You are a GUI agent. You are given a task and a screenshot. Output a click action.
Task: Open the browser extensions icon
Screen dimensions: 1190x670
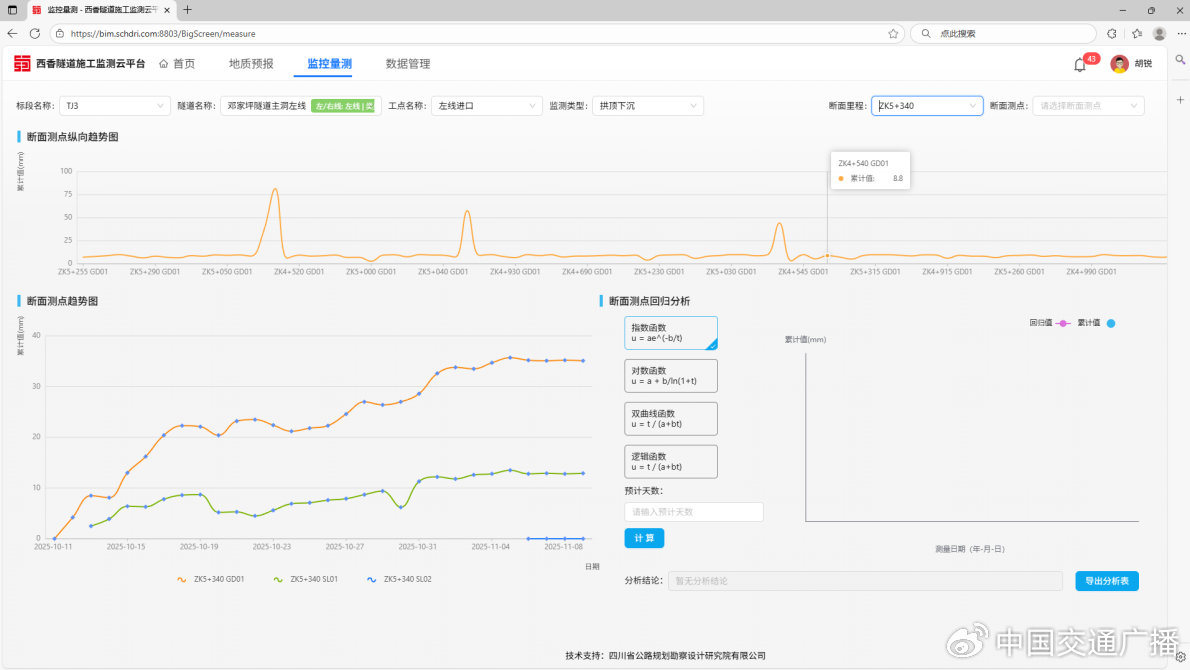(1111, 33)
